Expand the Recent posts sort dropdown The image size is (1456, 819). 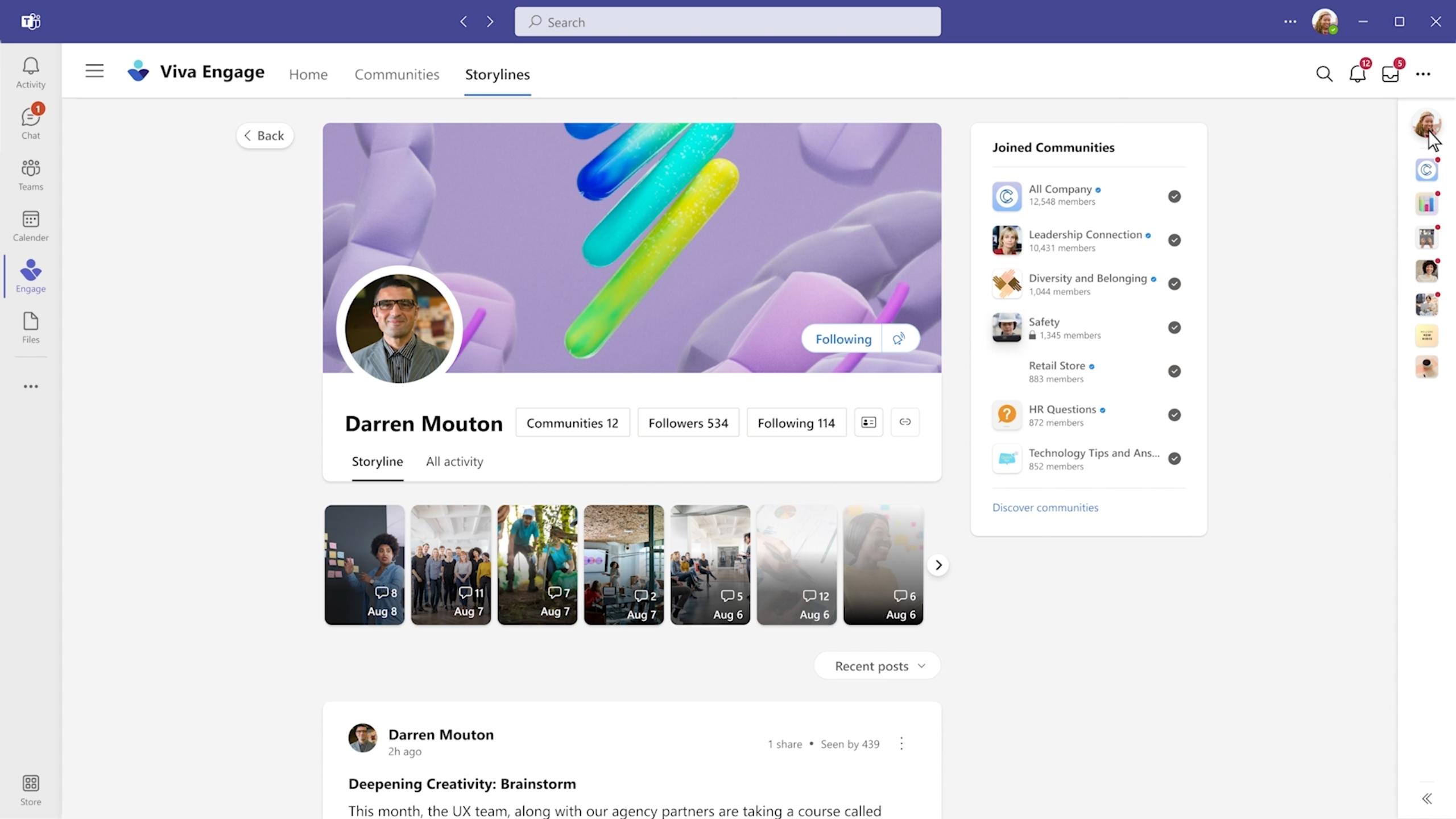tap(878, 666)
